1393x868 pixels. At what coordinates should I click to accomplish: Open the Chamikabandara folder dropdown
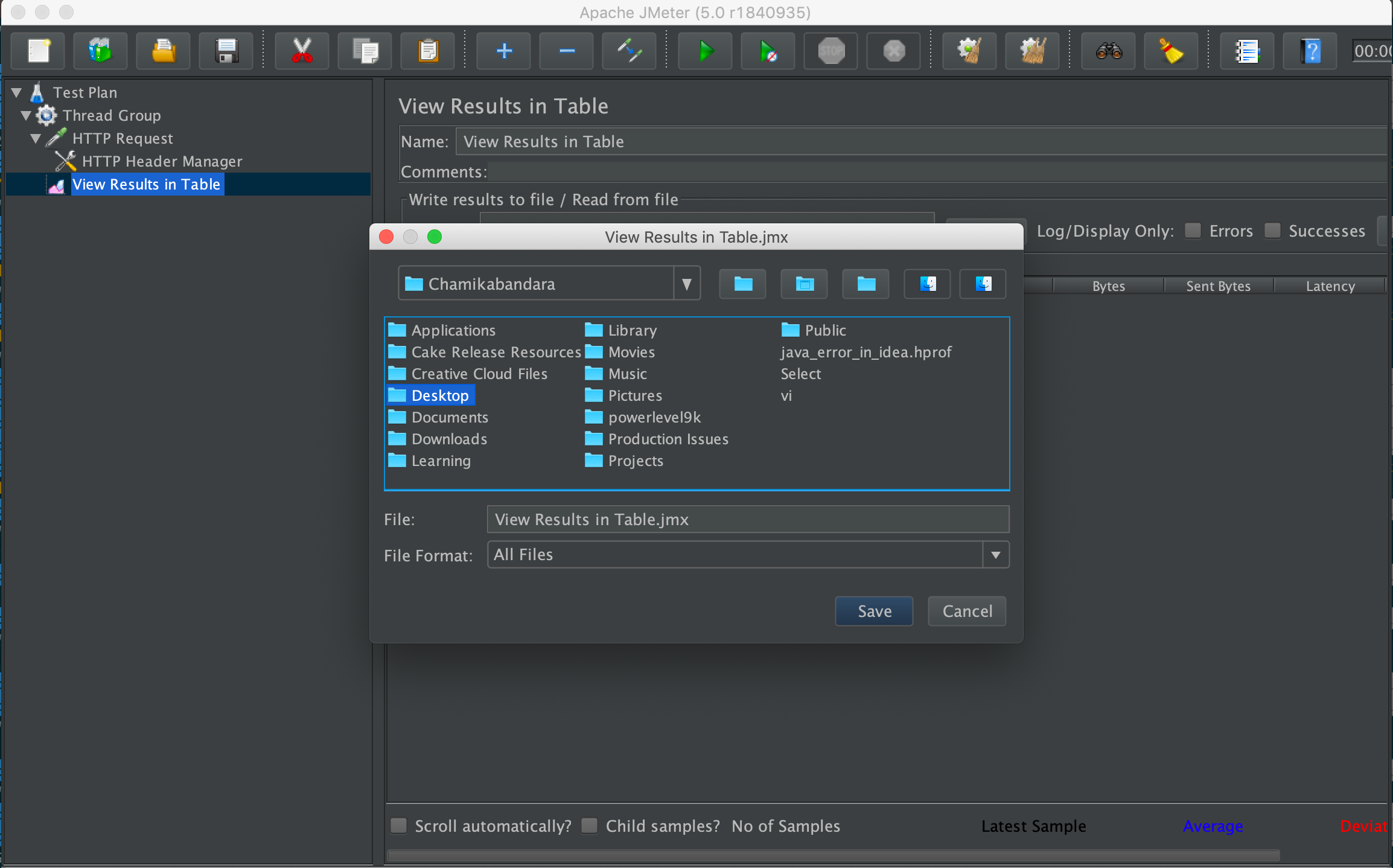point(686,284)
